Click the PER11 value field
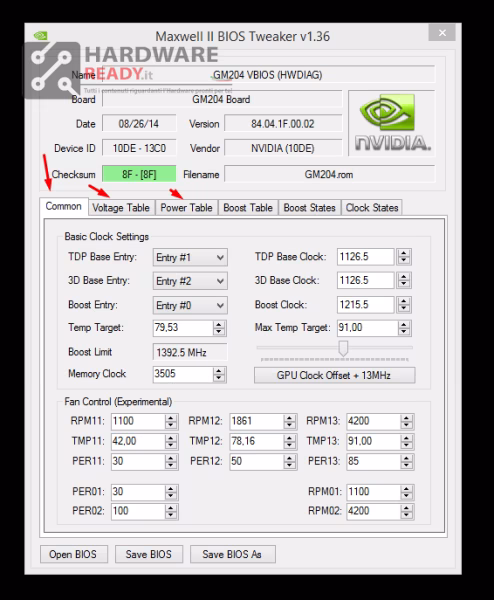 click(x=138, y=461)
